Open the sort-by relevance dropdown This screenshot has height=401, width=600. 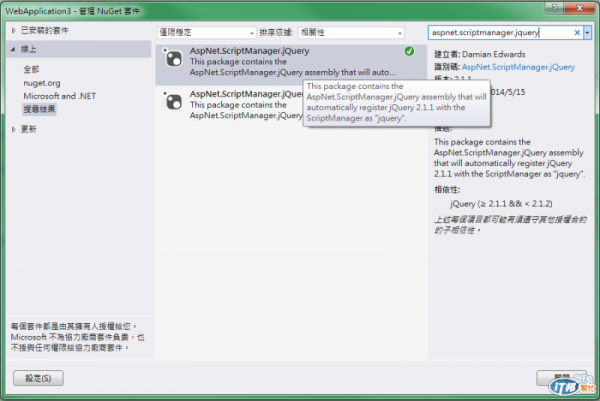351,33
